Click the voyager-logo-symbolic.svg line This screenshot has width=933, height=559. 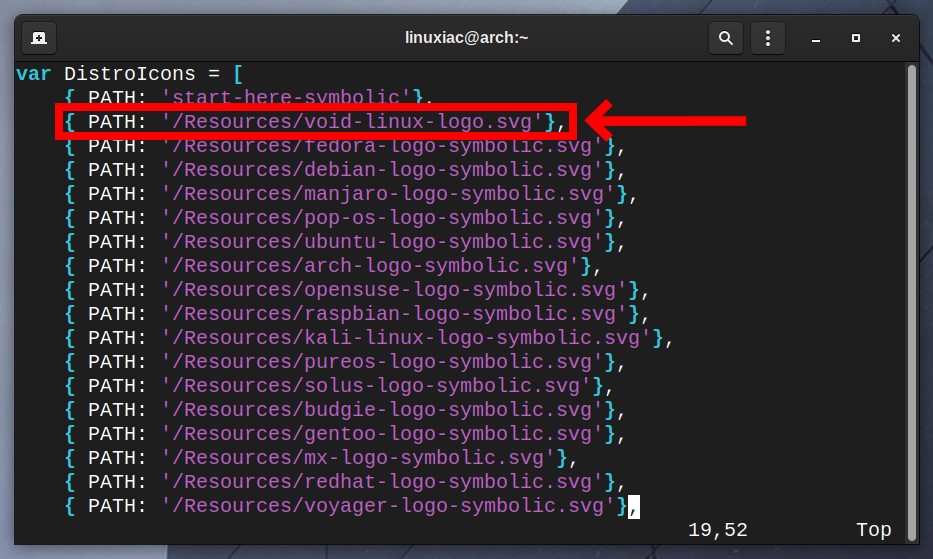352,506
